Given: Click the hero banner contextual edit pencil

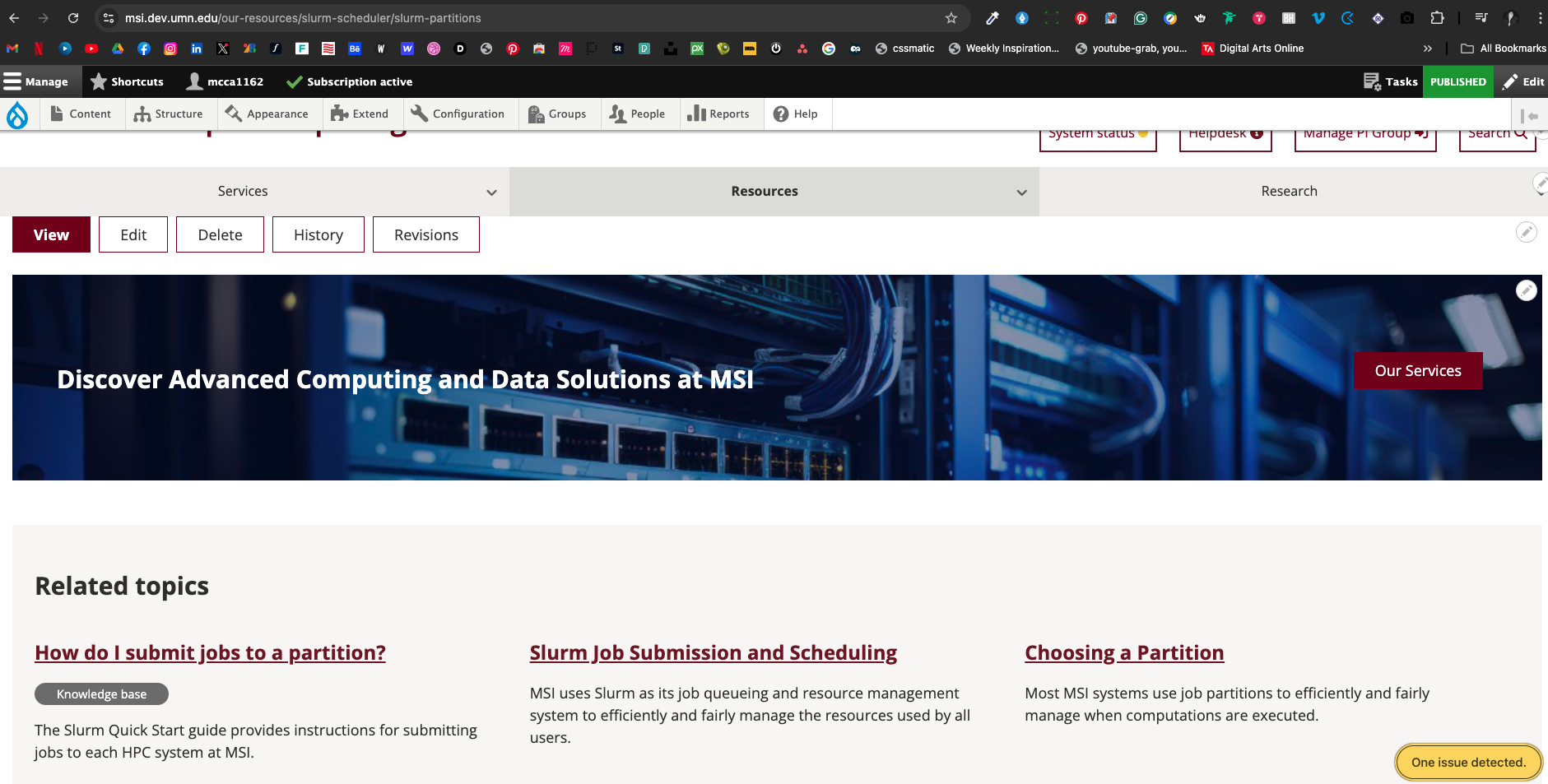Looking at the screenshot, I should [1526, 290].
